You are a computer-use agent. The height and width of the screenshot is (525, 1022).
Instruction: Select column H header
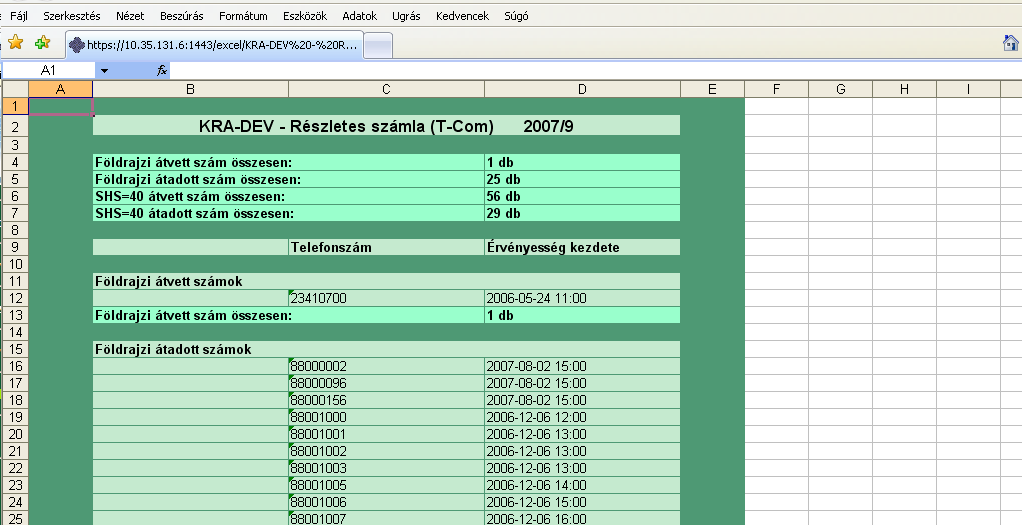(x=904, y=89)
